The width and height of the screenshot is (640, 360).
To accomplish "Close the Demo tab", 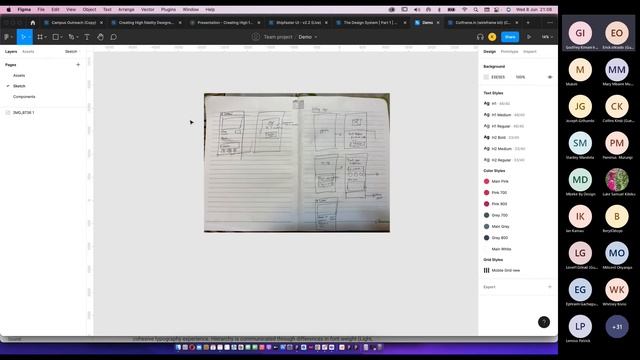I will (438, 23).
